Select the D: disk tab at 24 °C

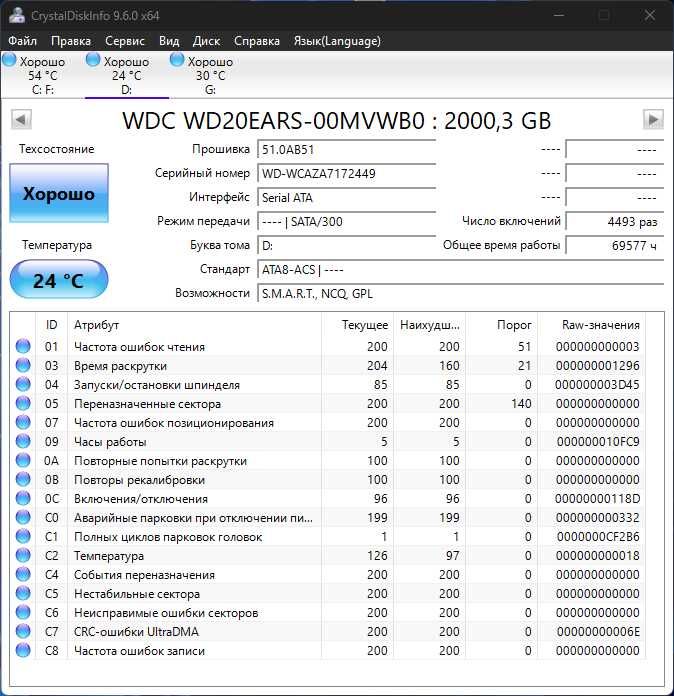coord(127,74)
